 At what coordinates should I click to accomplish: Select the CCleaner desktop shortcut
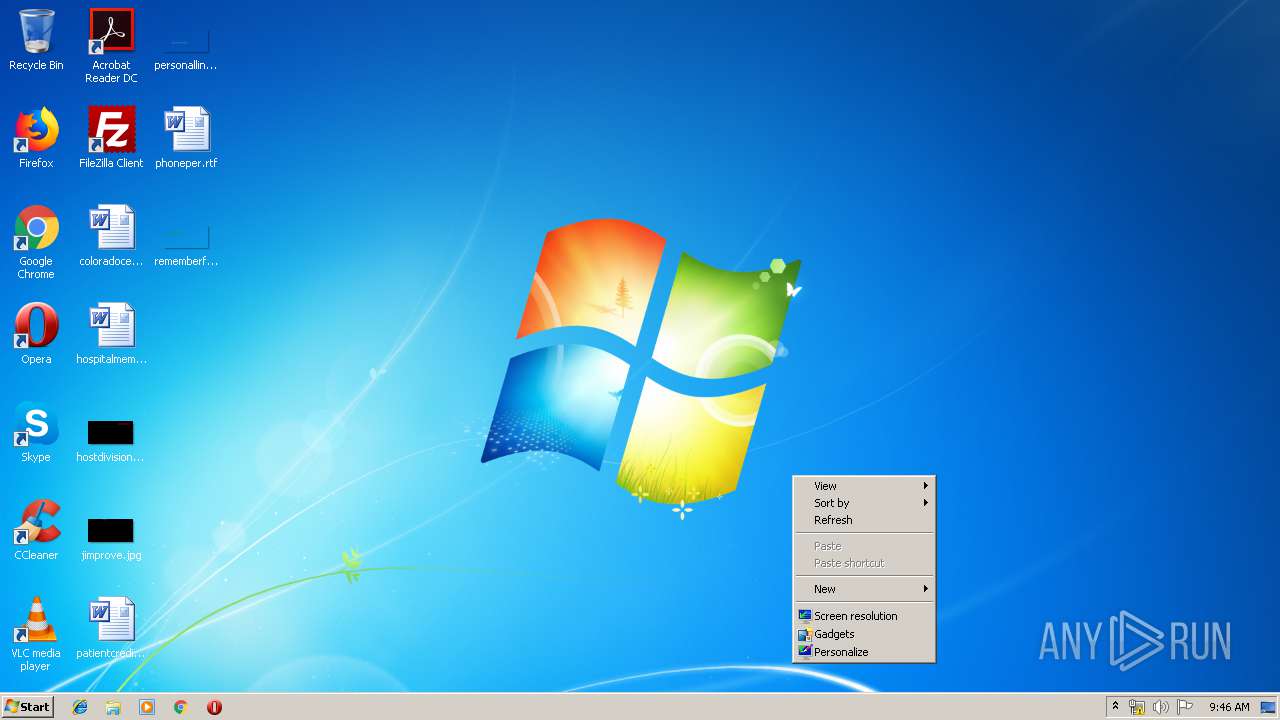click(x=36, y=531)
